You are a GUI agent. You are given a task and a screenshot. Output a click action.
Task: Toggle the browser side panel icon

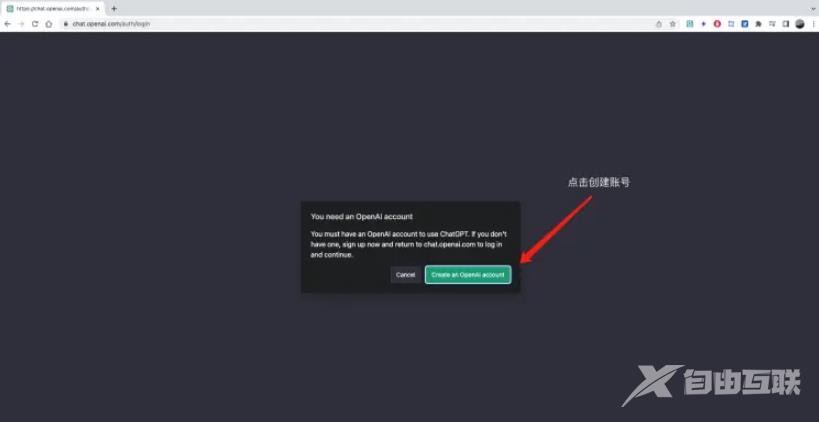pos(786,24)
